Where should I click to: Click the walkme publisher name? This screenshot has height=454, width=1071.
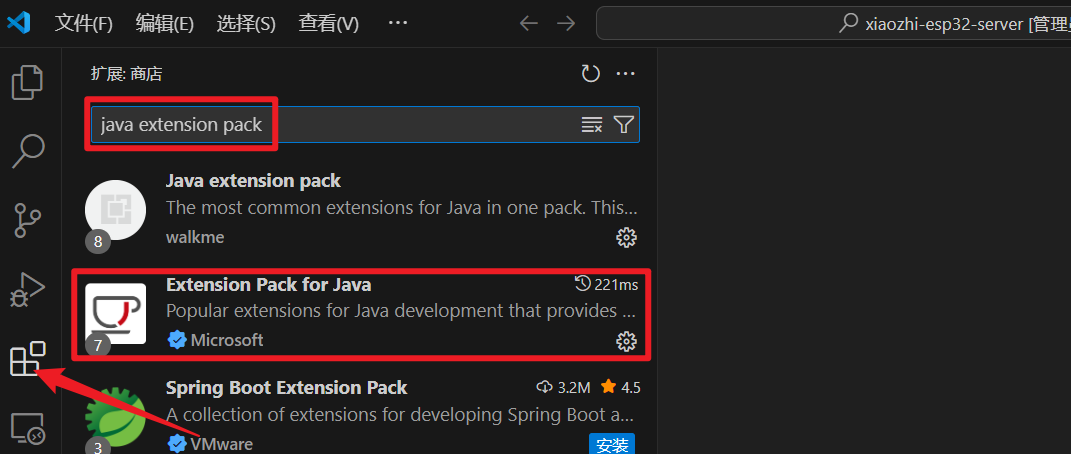195,238
